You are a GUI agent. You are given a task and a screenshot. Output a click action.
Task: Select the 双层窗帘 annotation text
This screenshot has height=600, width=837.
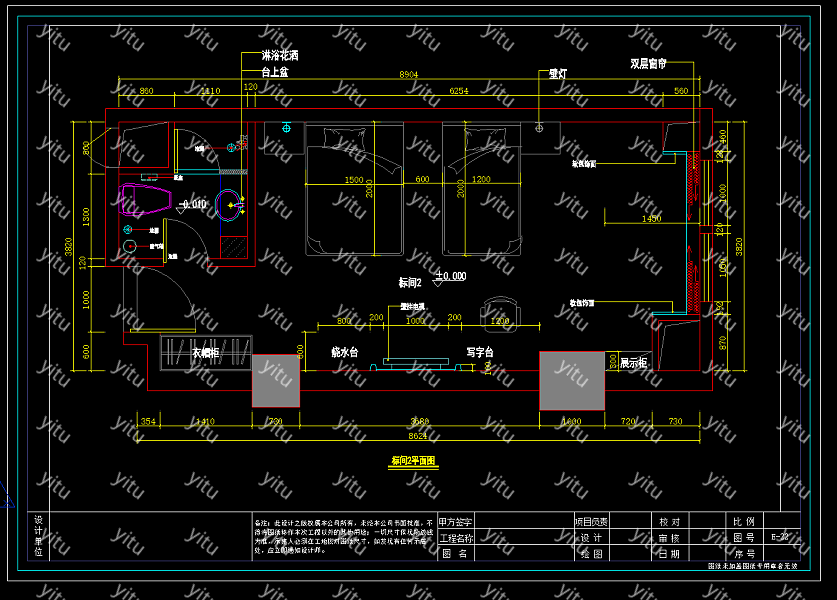pyautogui.click(x=648, y=63)
